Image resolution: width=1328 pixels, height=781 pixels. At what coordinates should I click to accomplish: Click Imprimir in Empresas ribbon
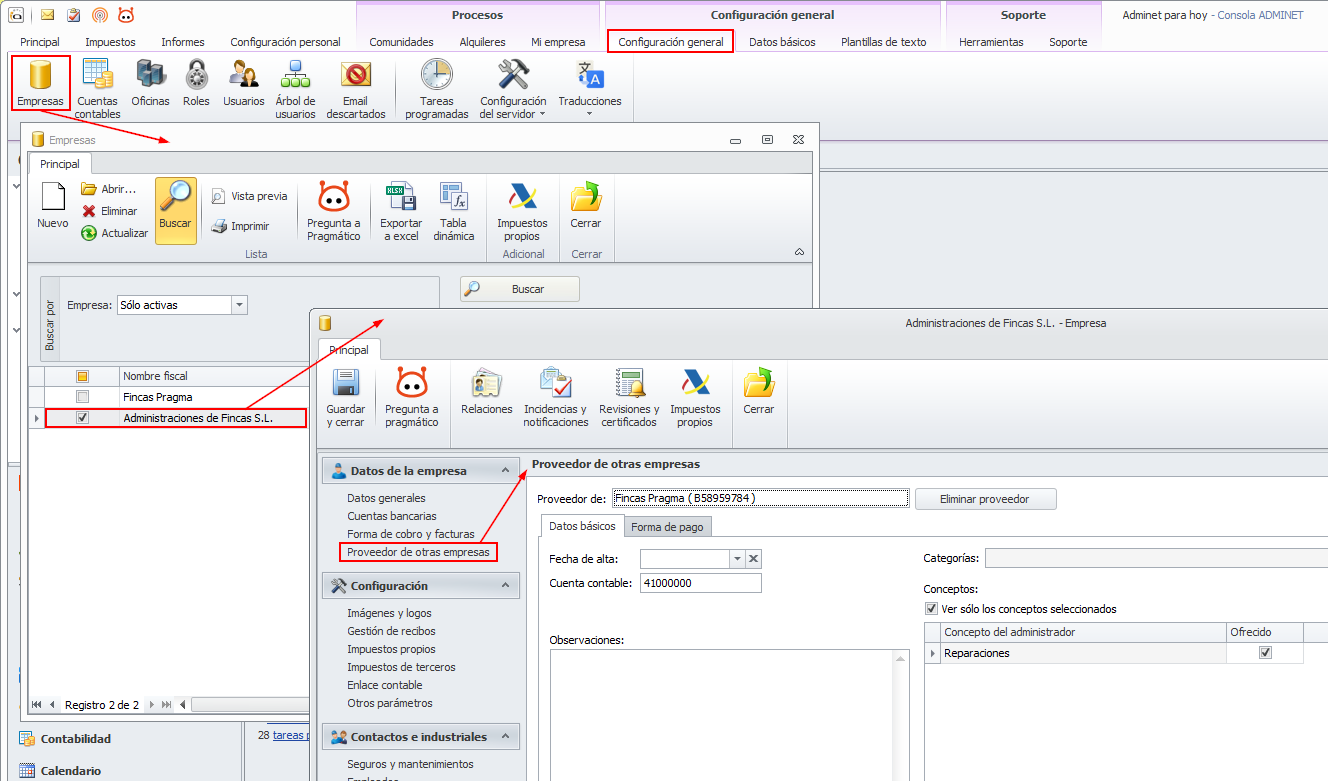[240, 226]
